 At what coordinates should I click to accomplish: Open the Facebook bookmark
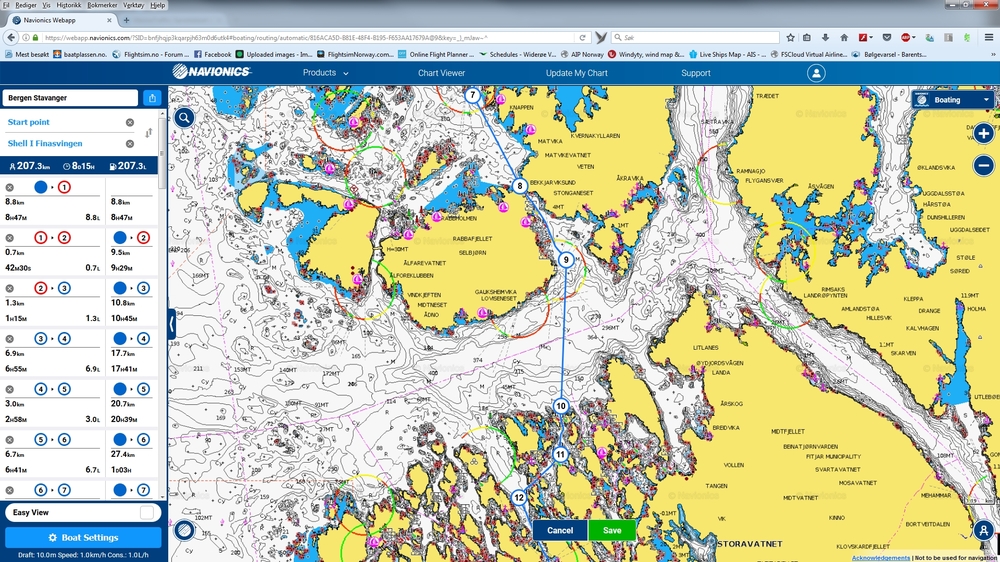213,55
